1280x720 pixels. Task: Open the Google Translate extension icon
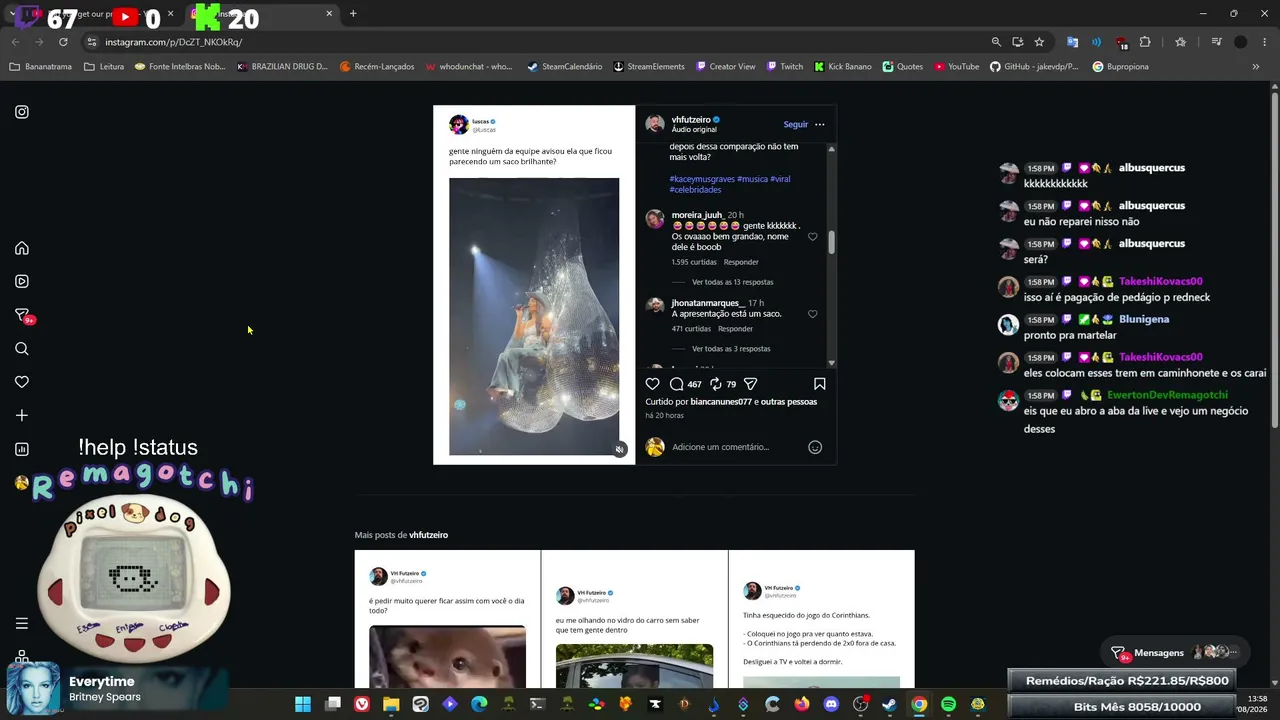[1072, 42]
